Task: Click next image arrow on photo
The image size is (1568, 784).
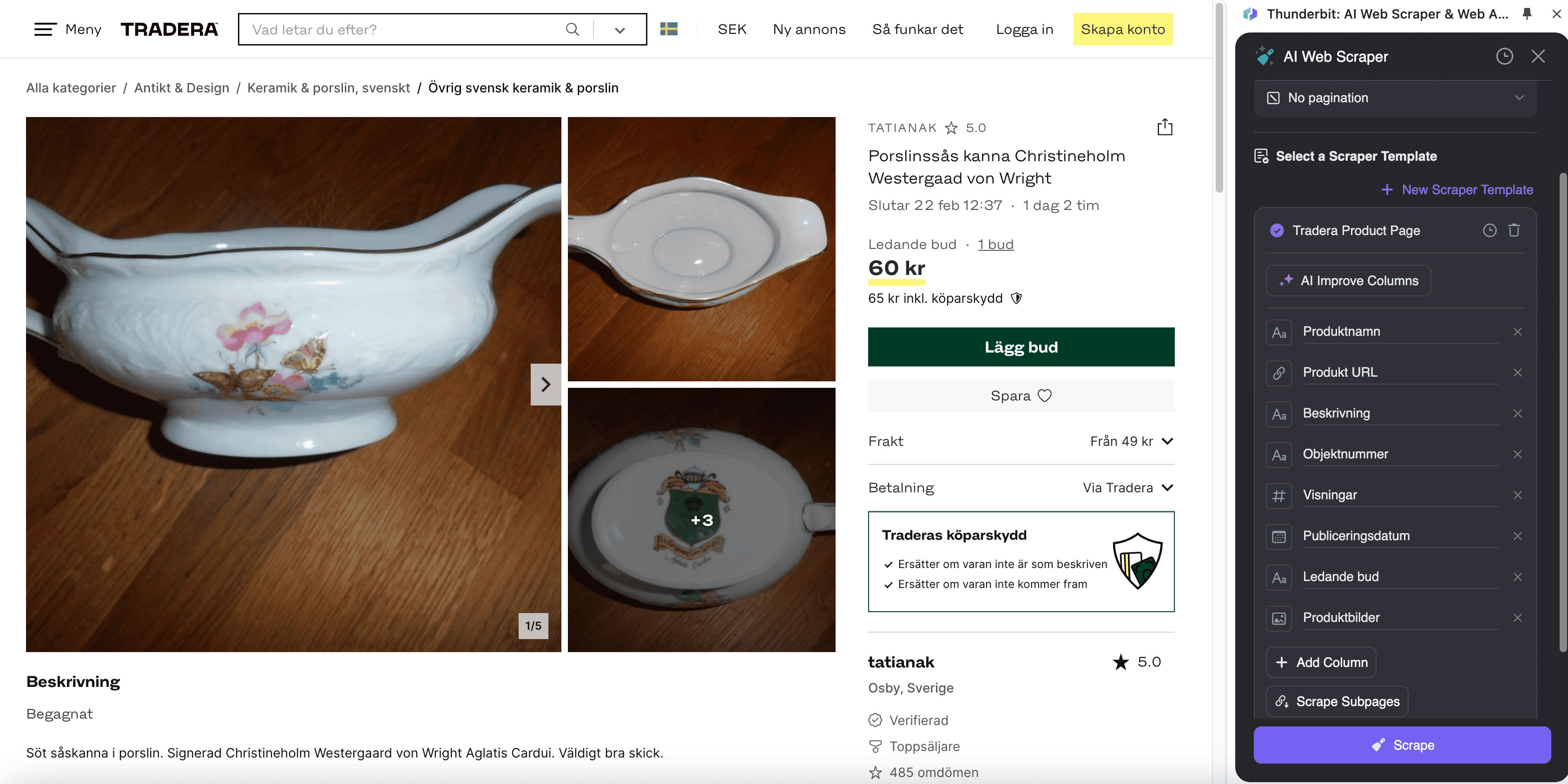Action: pyautogui.click(x=546, y=385)
